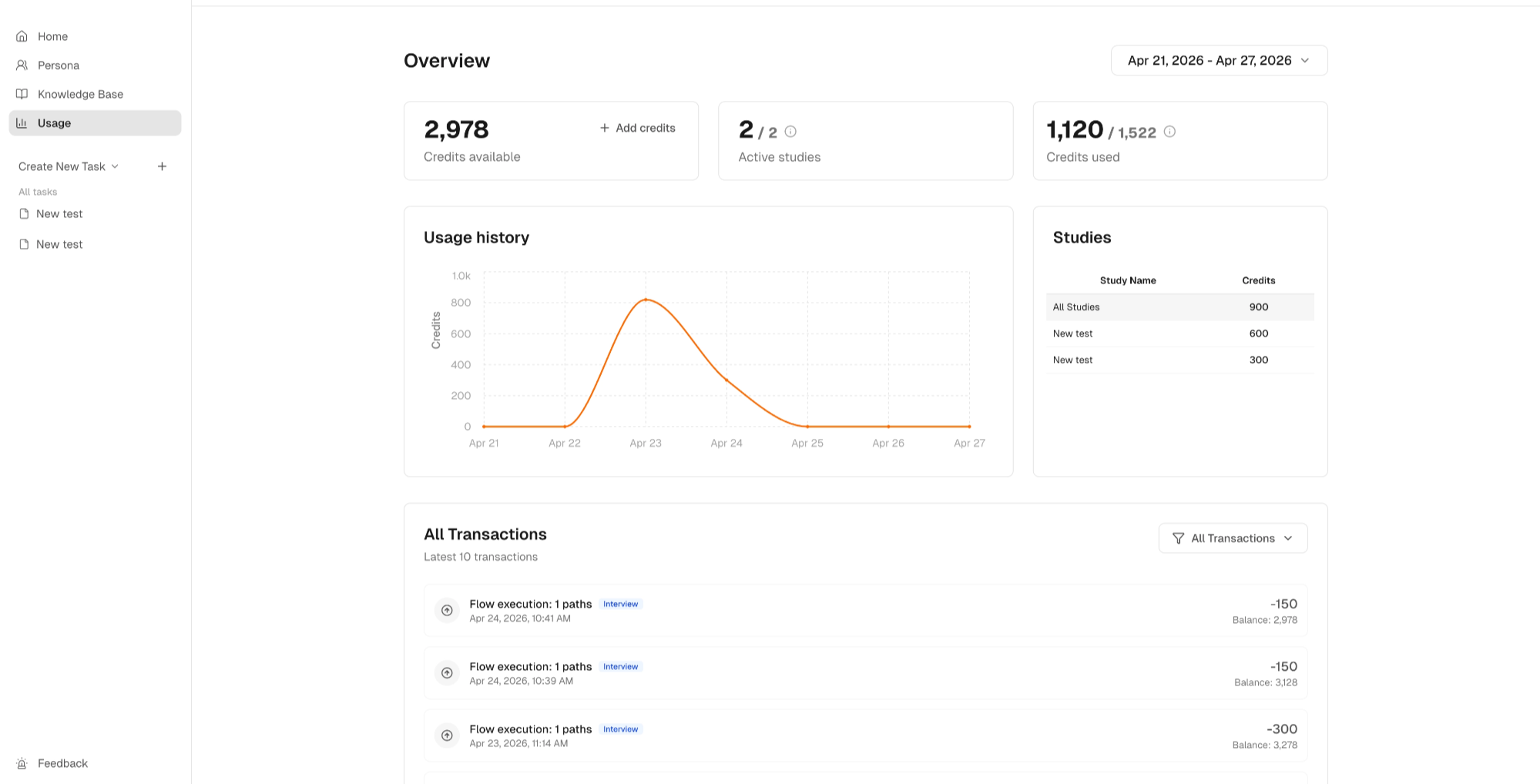
Task: Click the Apr 22 axis label on chart
Action: pyautogui.click(x=565, y=444)
